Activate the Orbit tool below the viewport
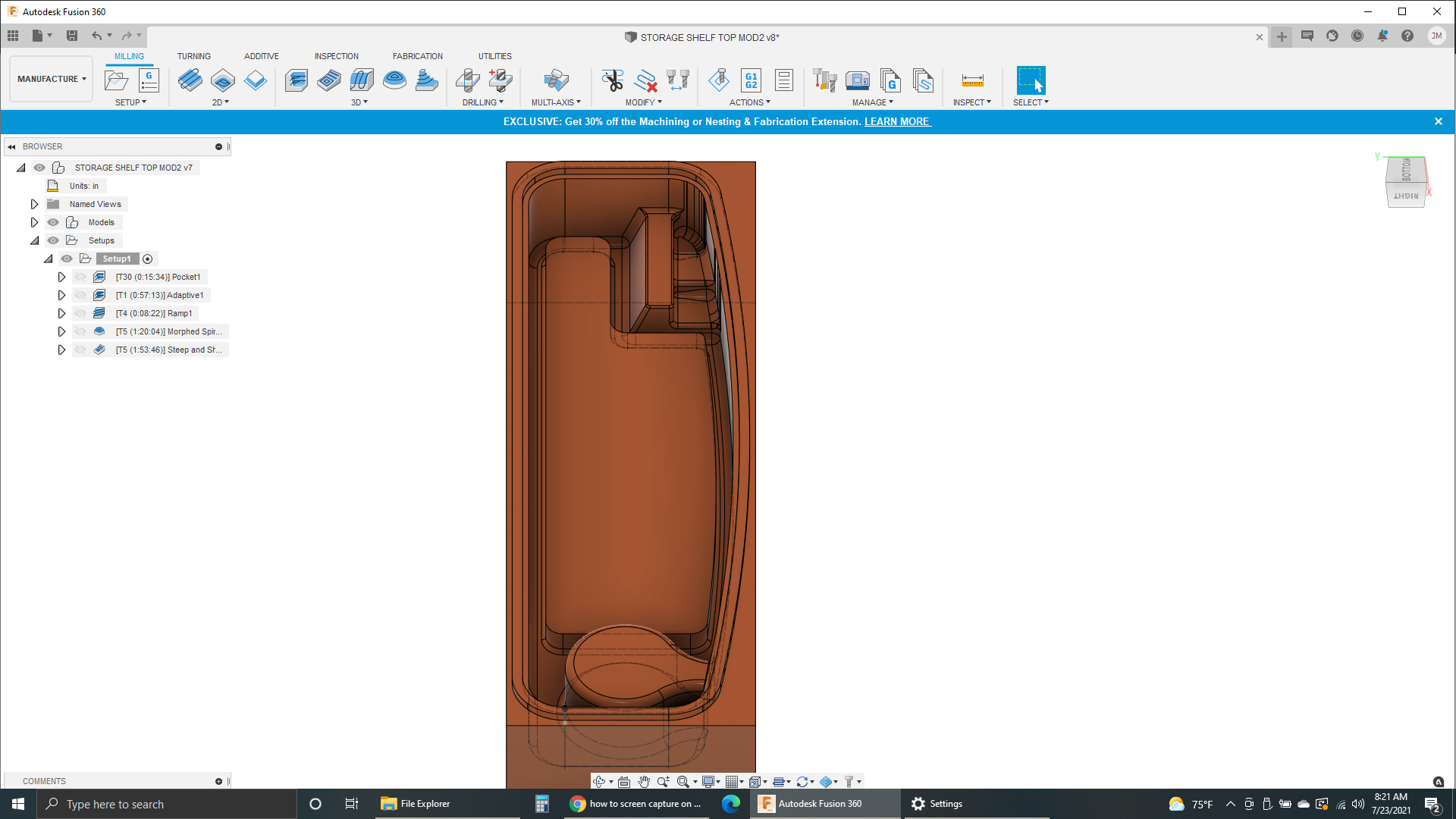 pos(599,781)
